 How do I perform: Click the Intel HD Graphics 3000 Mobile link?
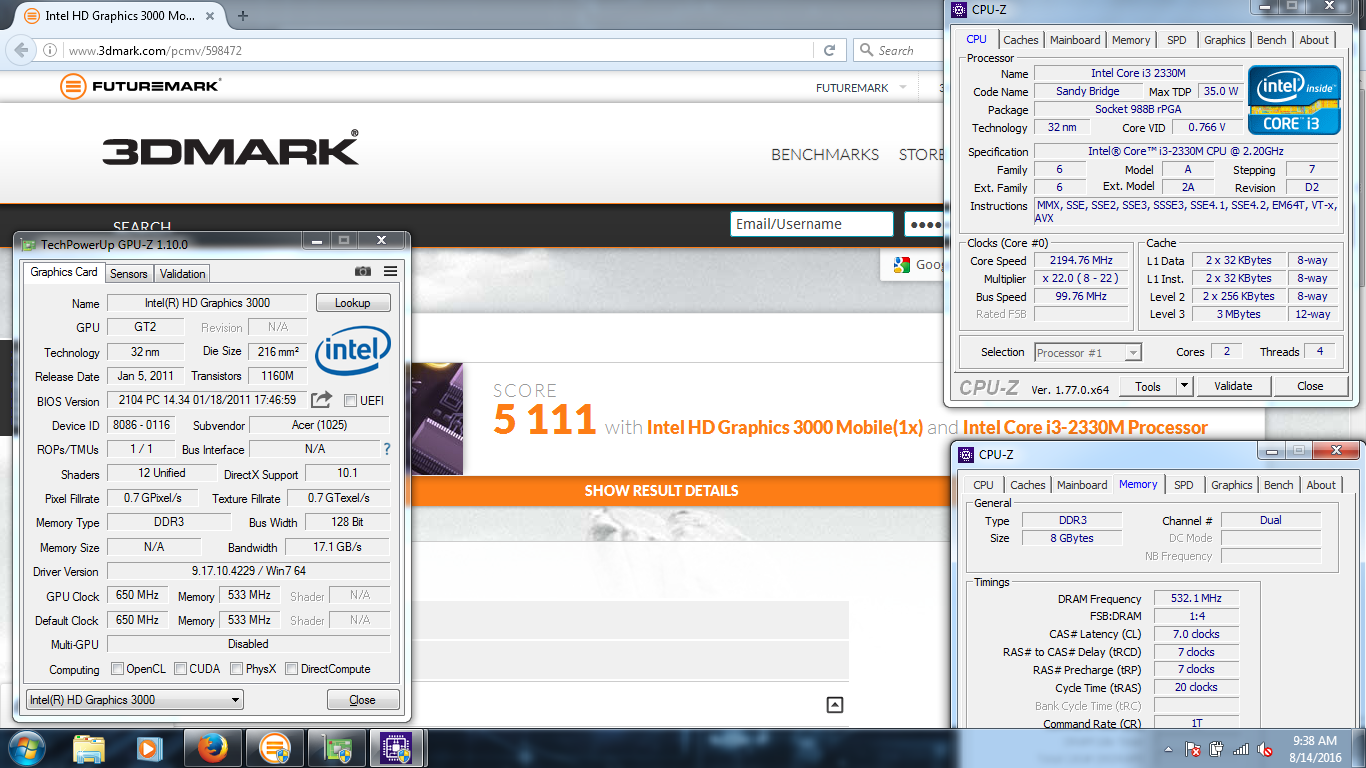(x=785, y=427)
